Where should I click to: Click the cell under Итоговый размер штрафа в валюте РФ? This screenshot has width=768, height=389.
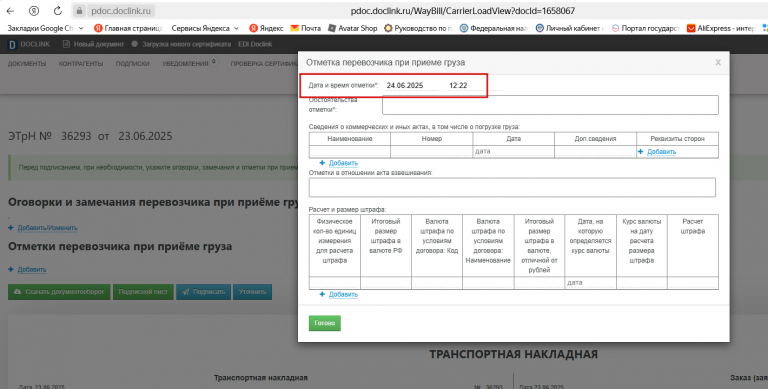click(x=386, y=282)
